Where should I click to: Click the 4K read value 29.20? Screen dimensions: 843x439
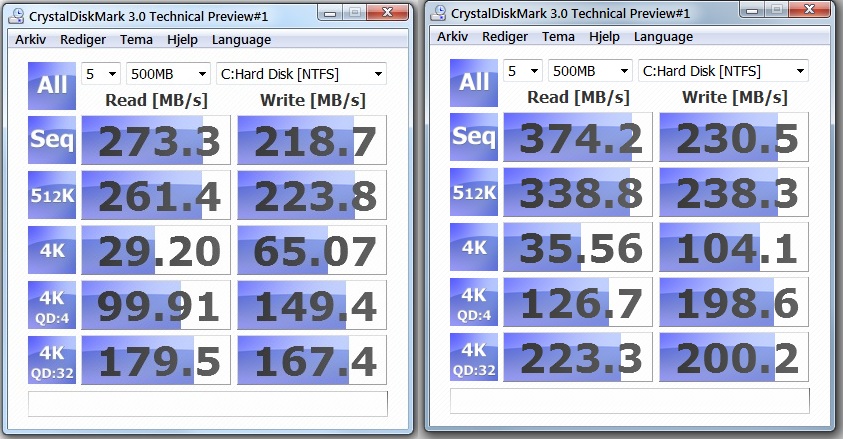156,250
